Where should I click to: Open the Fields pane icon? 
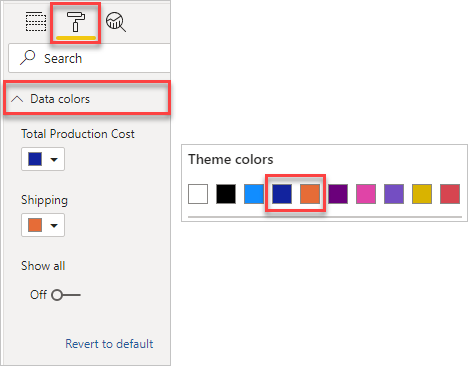(36, 22)
